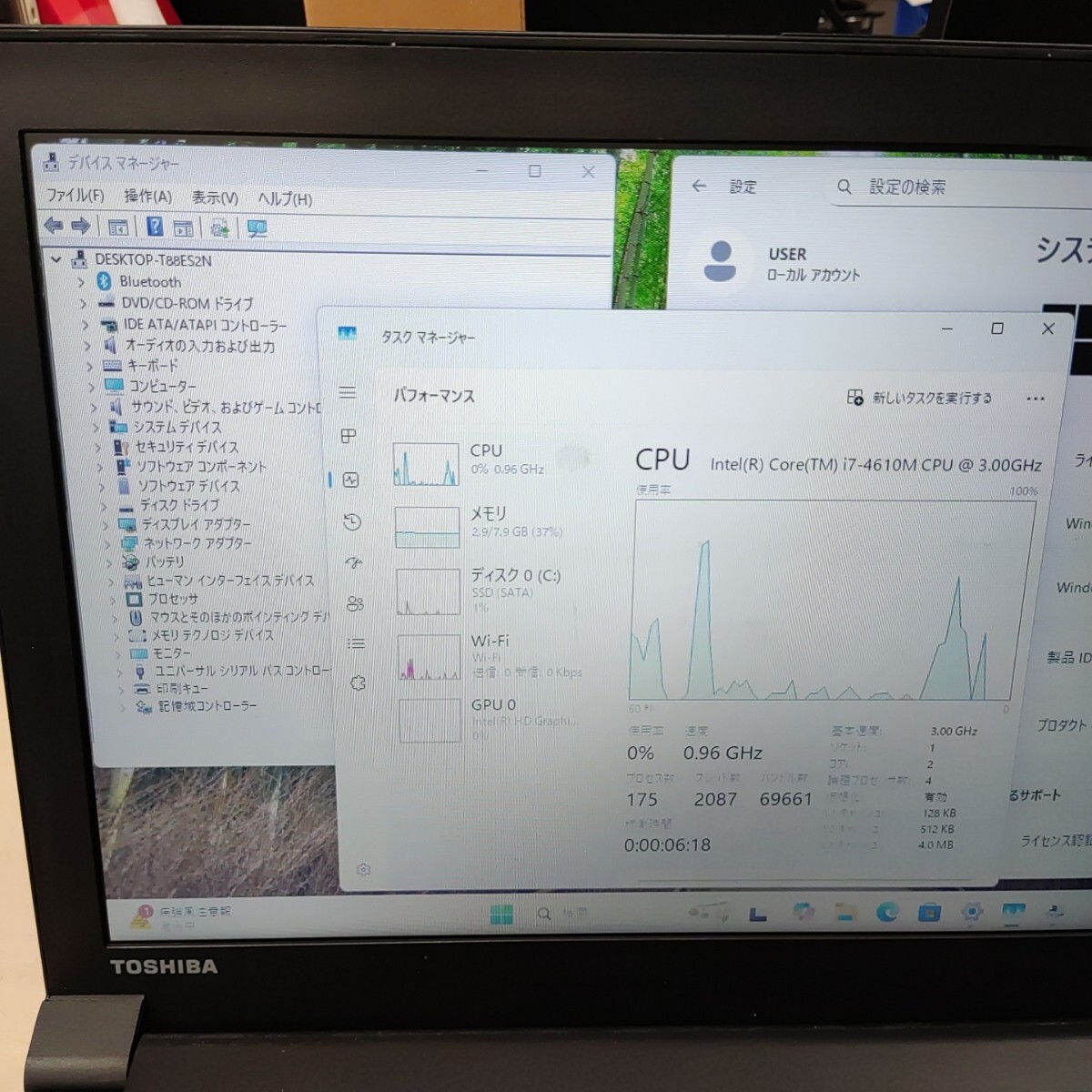1092x1092 pixels.
Task: Open Task Manager hamburger navigation menu
Action: point(348,393)
